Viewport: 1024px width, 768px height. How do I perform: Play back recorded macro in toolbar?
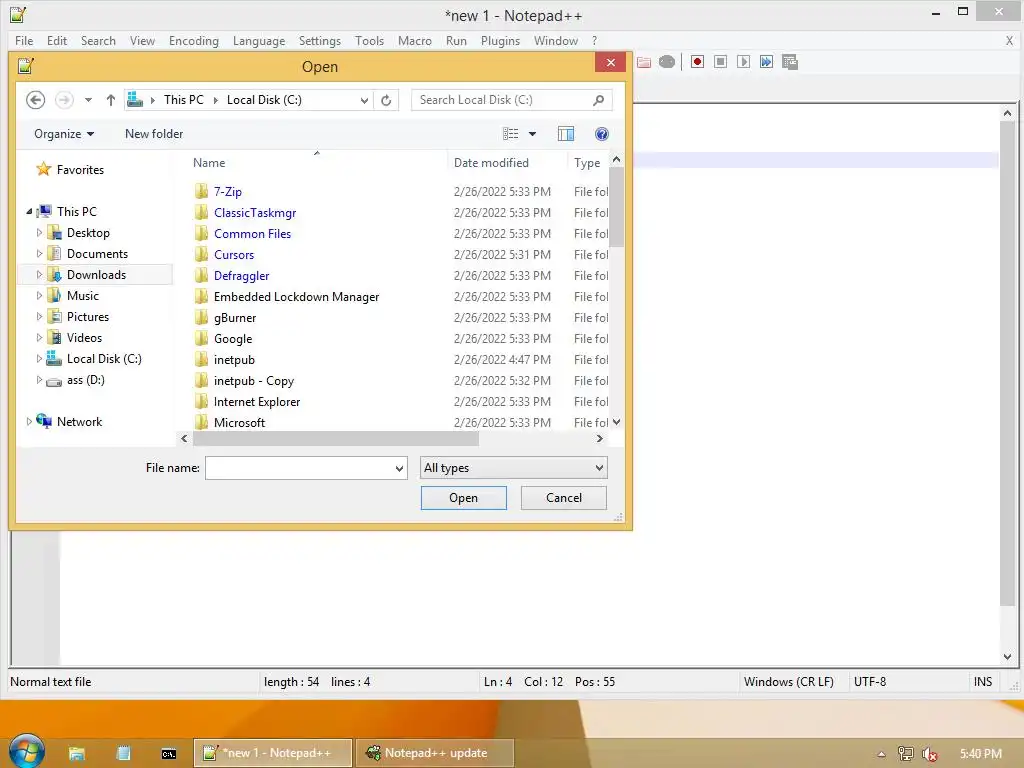coord(743,62)
